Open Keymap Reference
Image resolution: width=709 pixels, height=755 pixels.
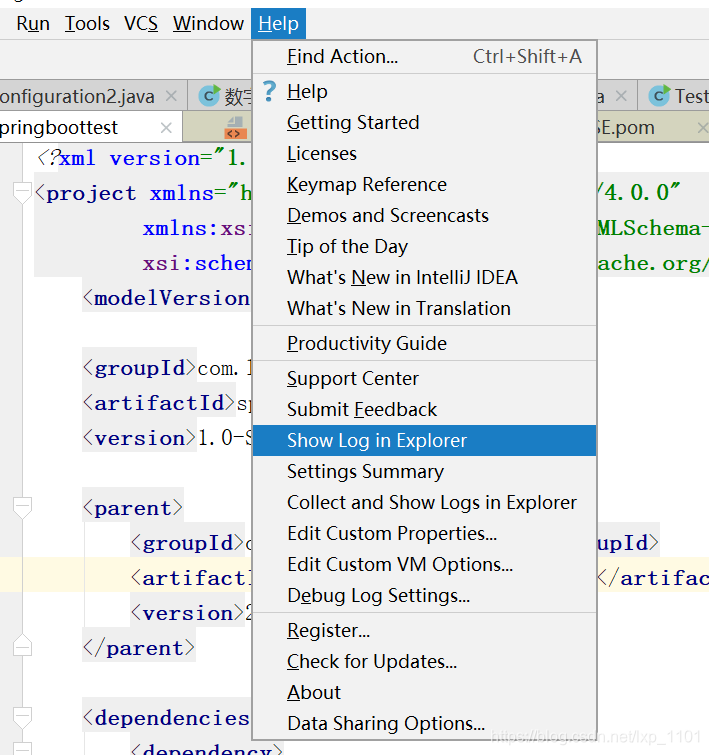point(424,184)
